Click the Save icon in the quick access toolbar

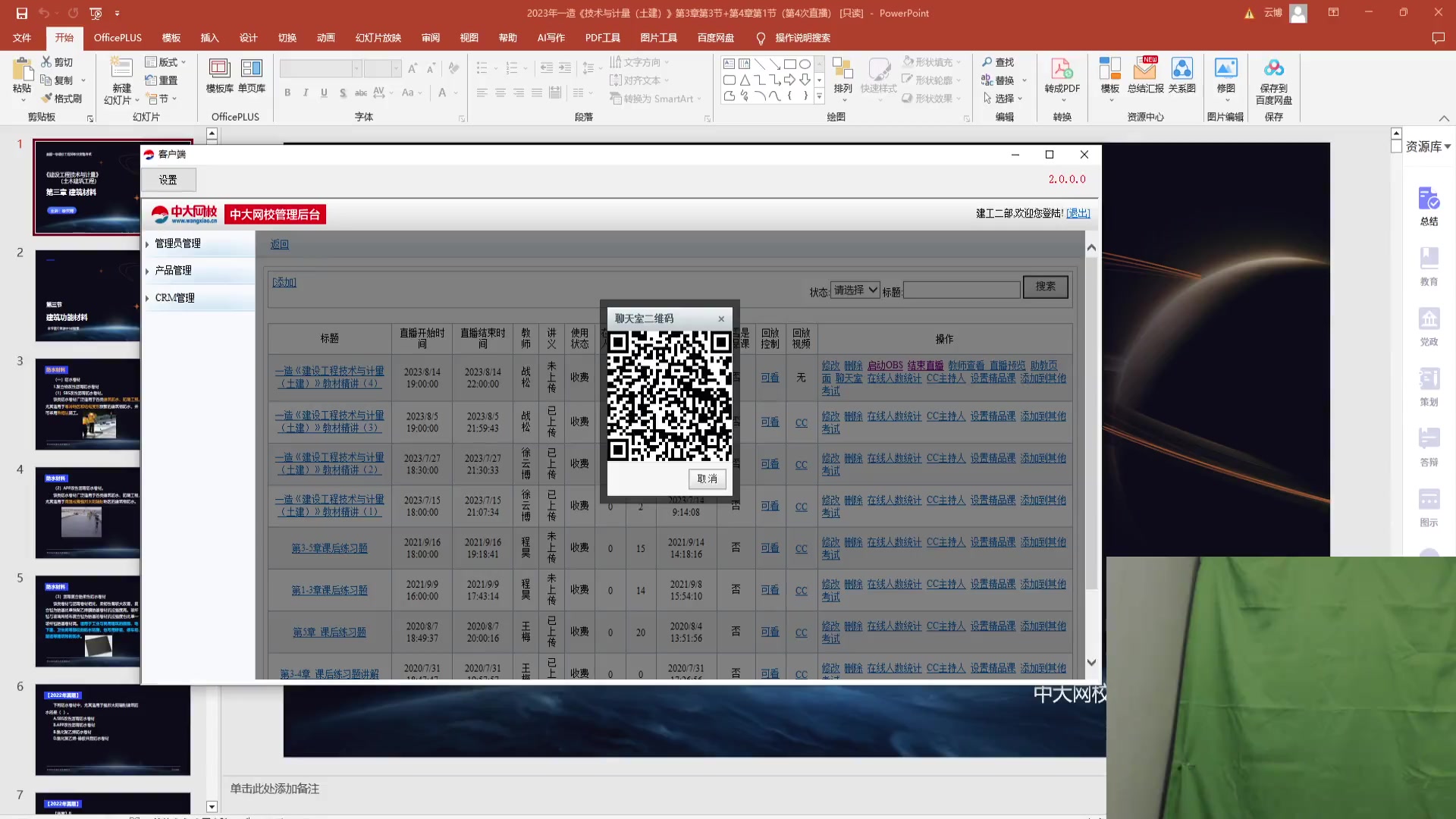(x=21, y=13)
